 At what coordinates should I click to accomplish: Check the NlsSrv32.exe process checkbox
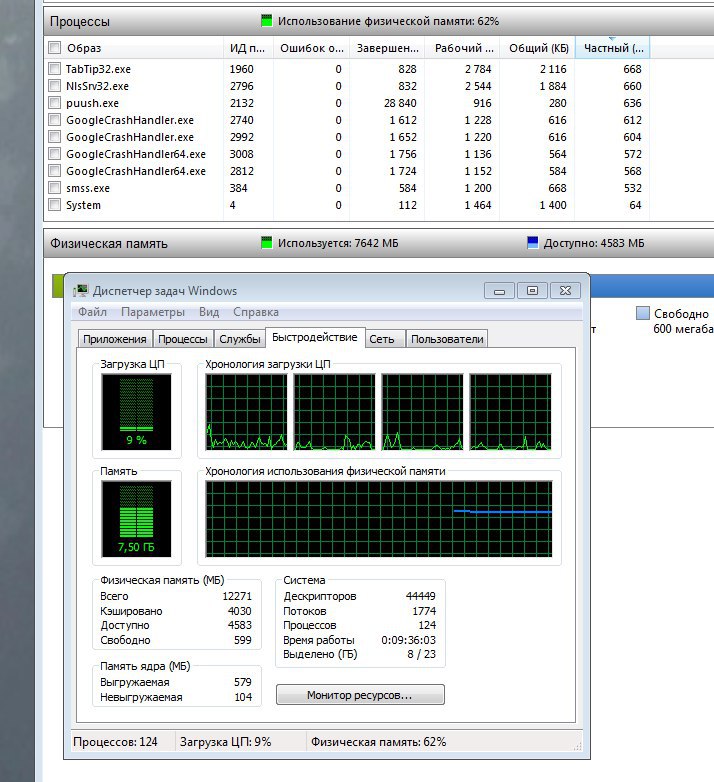click(54, 85)
